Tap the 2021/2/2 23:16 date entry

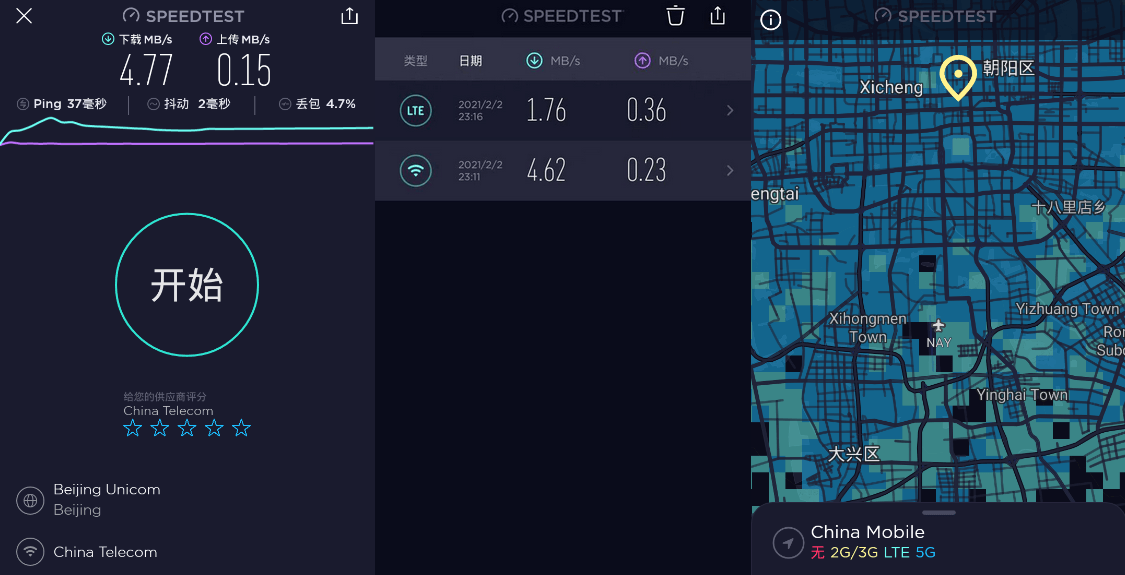click(x=481, y=111)
